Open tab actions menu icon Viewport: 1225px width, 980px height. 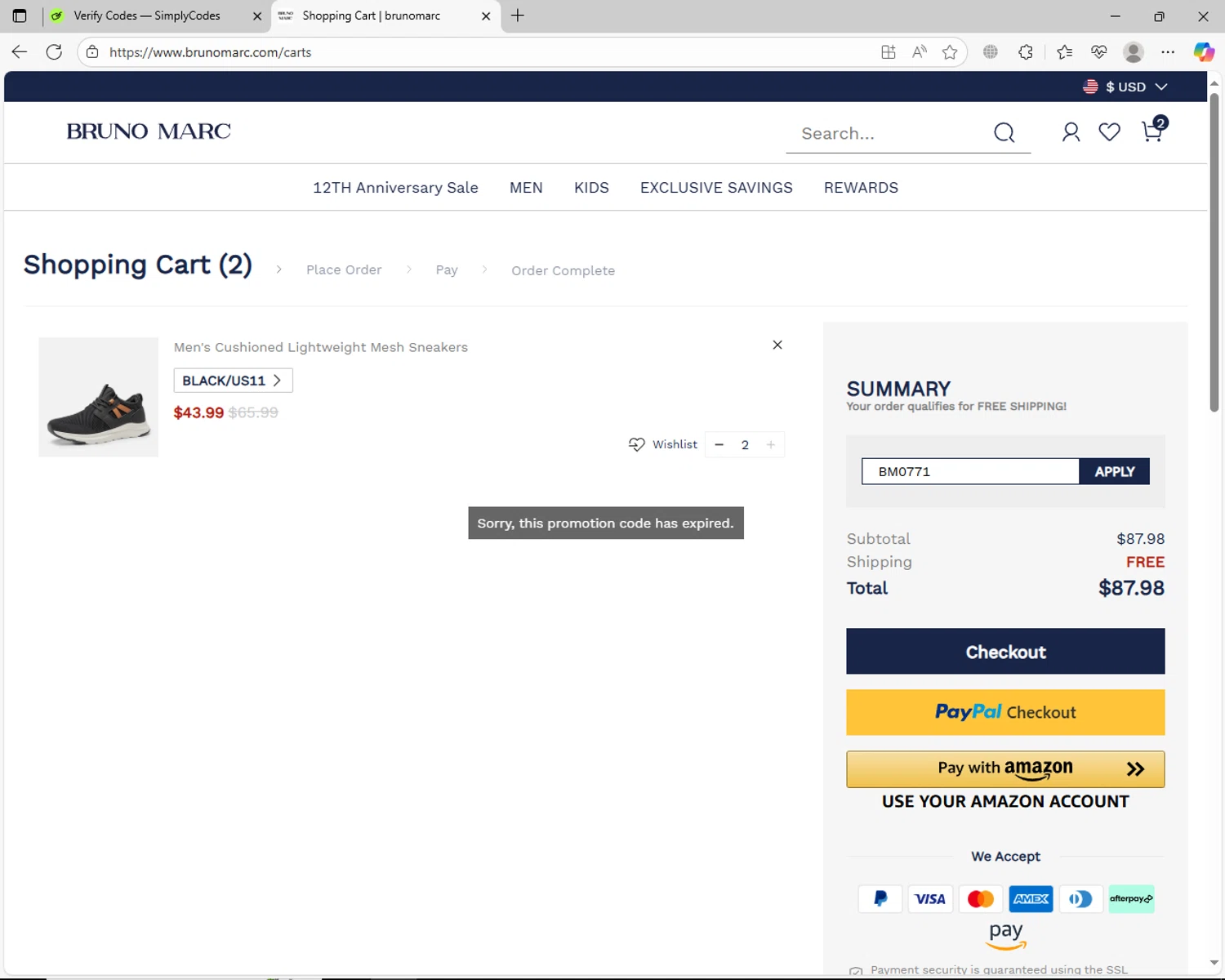point(20,16)
